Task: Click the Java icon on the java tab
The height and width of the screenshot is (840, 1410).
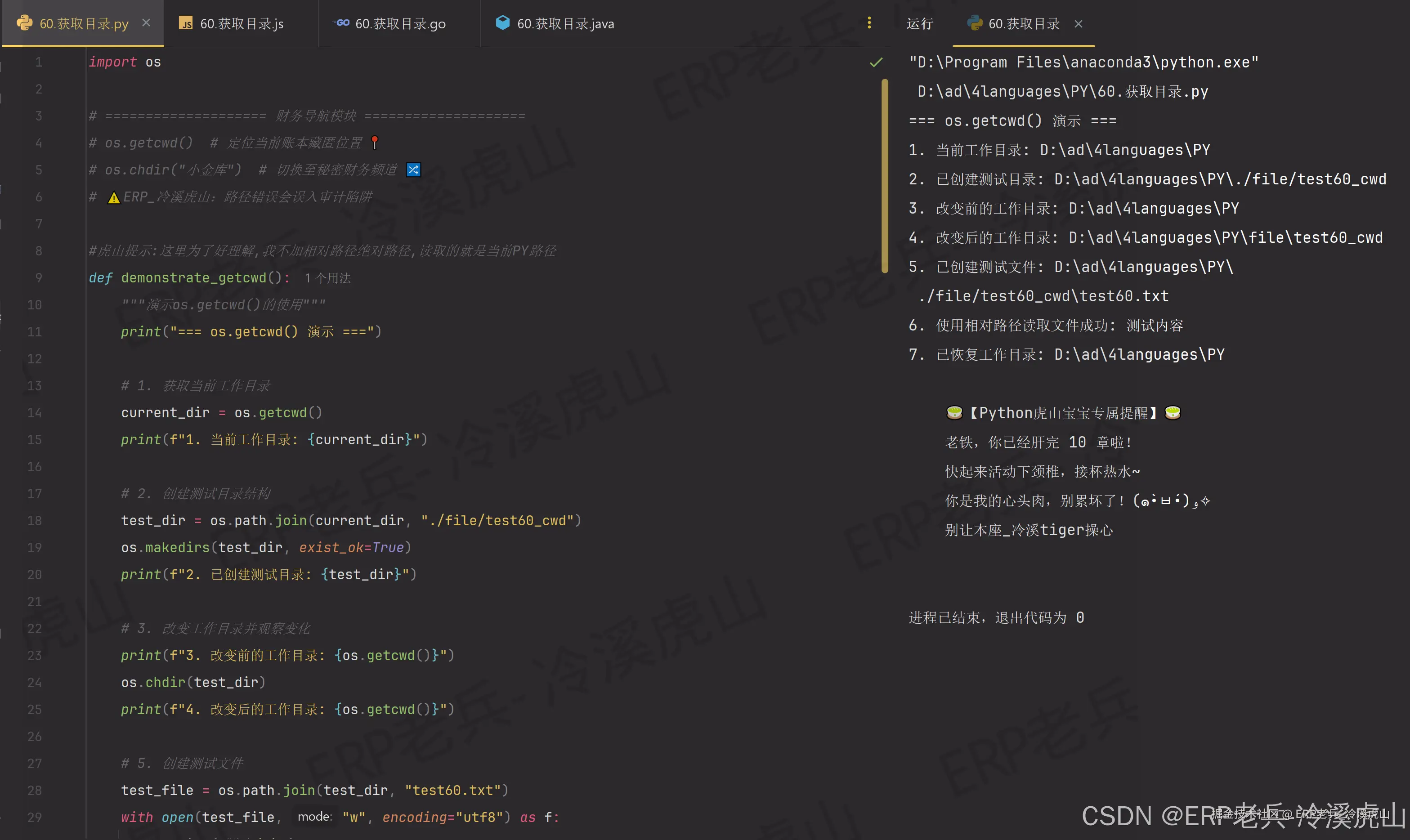Action: coord(503,22)
